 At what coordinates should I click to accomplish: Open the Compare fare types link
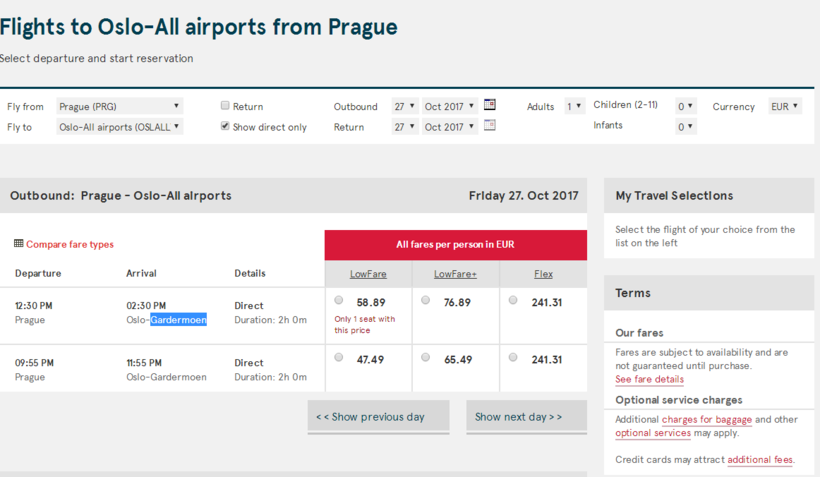click(x=70, y=244)
